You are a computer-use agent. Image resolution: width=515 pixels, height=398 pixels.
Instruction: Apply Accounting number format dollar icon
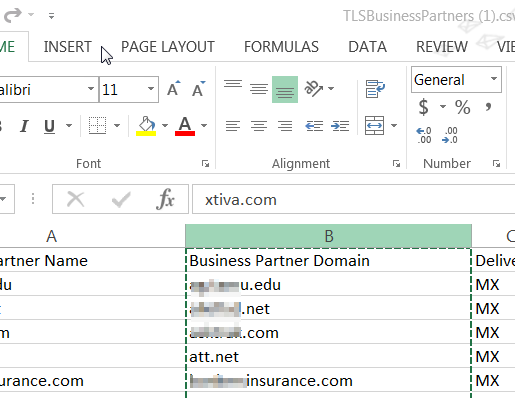(x=424, y=107)
